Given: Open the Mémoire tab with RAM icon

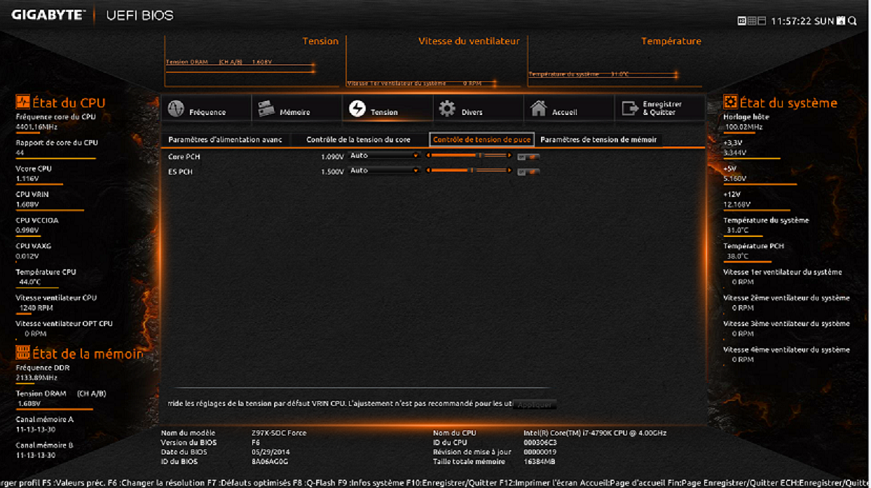Looking at the screenshot, I should pos(297,108).
